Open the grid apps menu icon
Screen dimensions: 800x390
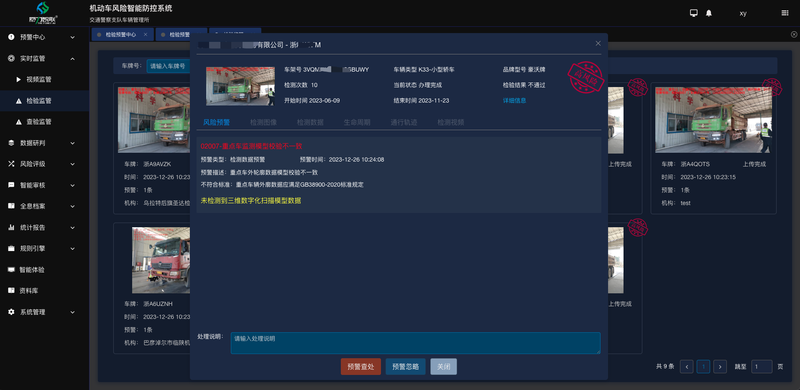click(785, 13)
